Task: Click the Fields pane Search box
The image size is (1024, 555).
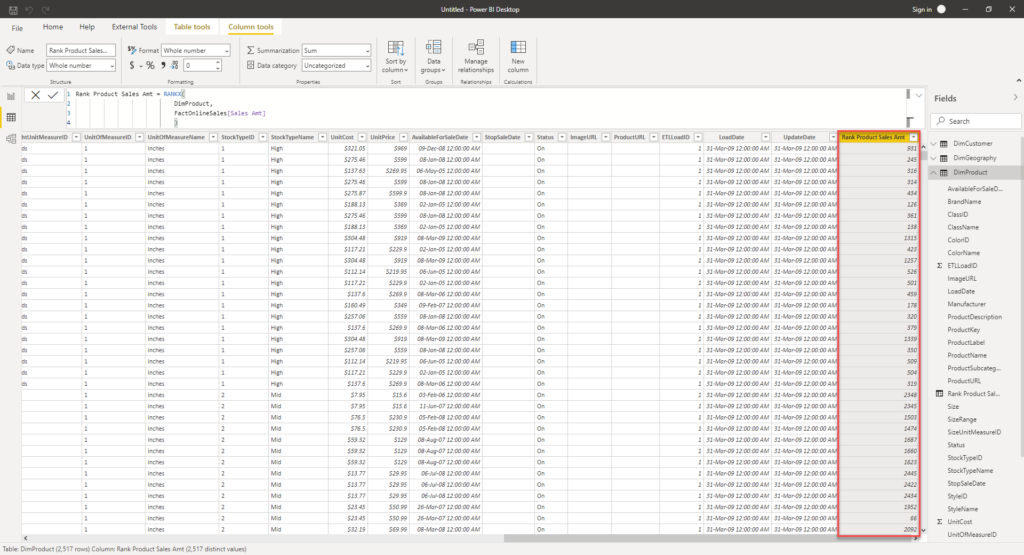Action: 975,121
